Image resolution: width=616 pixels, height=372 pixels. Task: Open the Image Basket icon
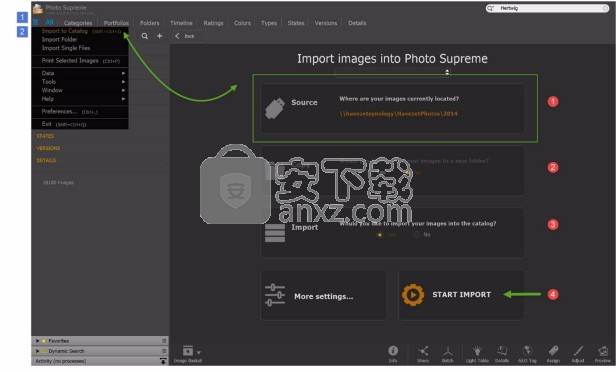[187, 350]
